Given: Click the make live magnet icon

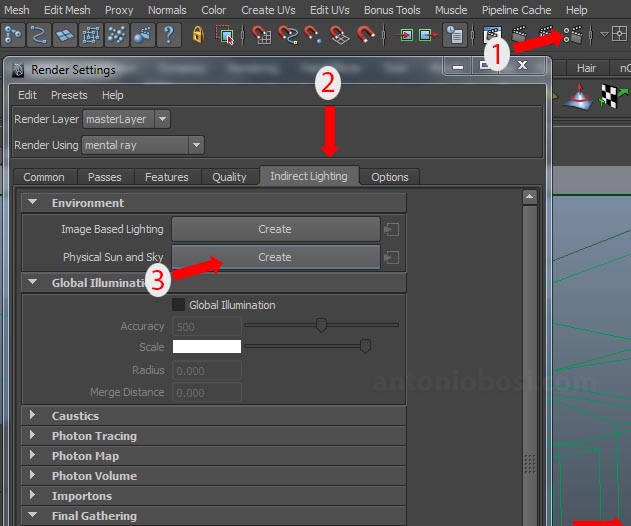Looking at the screenshot, I should [365, 35].
